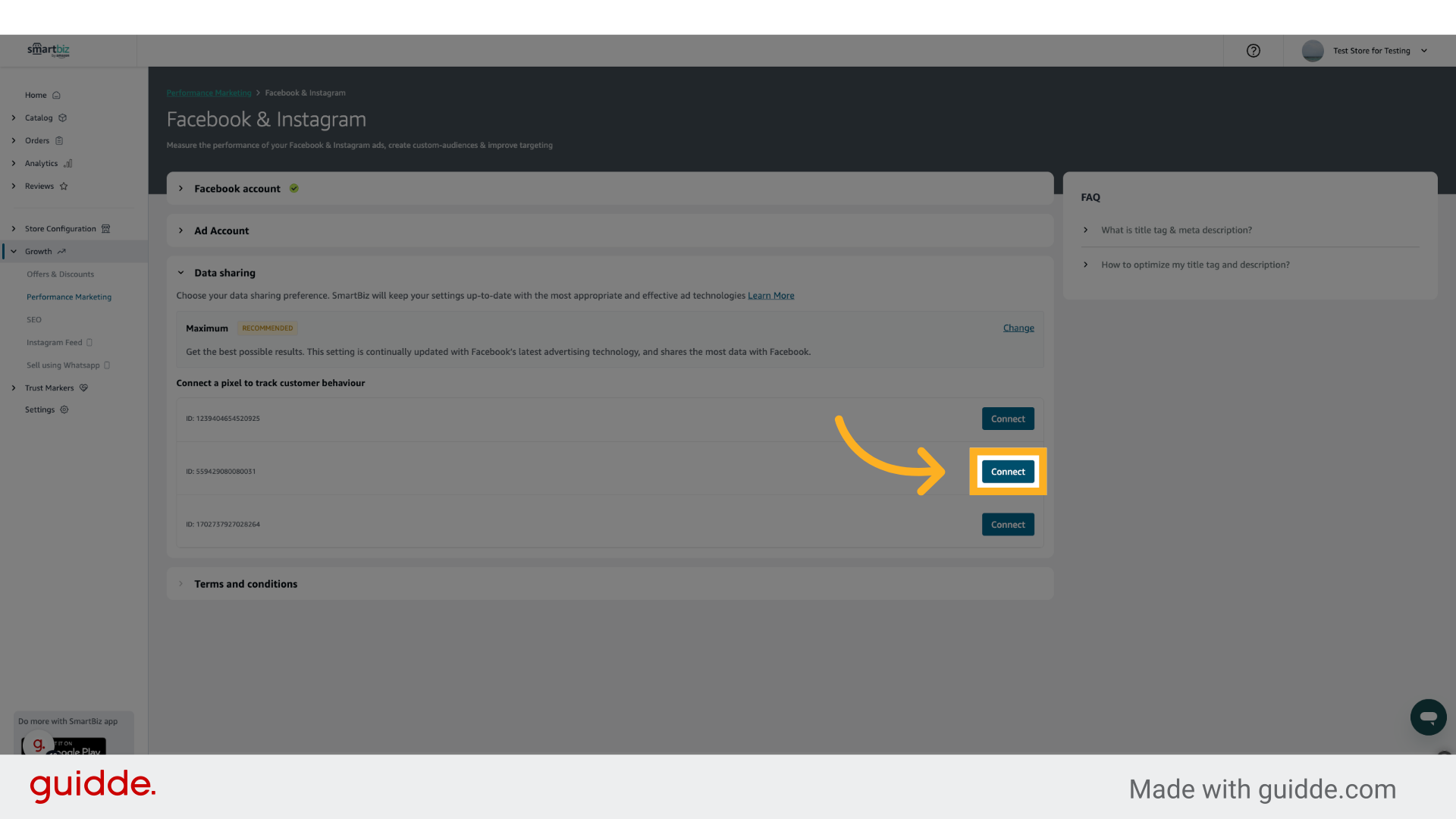Click the Catalog box icon

(63, 118)
